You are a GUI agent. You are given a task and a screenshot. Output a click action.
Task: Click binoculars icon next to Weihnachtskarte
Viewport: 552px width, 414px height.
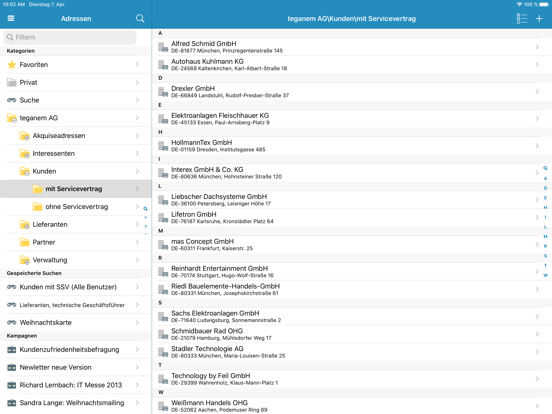(x=12, y=322)
